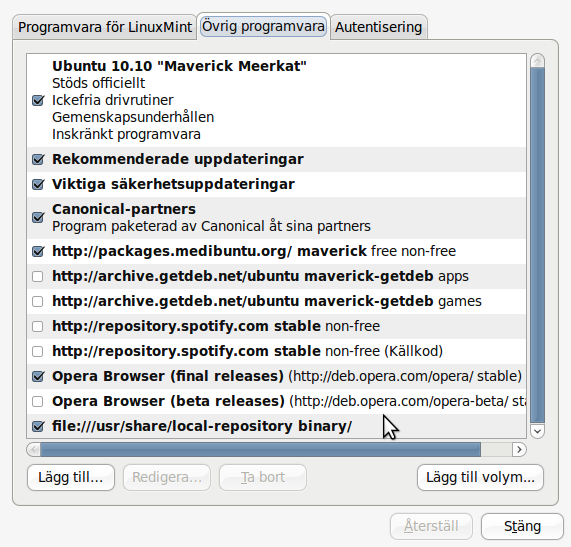Enable the Spotify non-free (Källkod) source

coord(38,351)
